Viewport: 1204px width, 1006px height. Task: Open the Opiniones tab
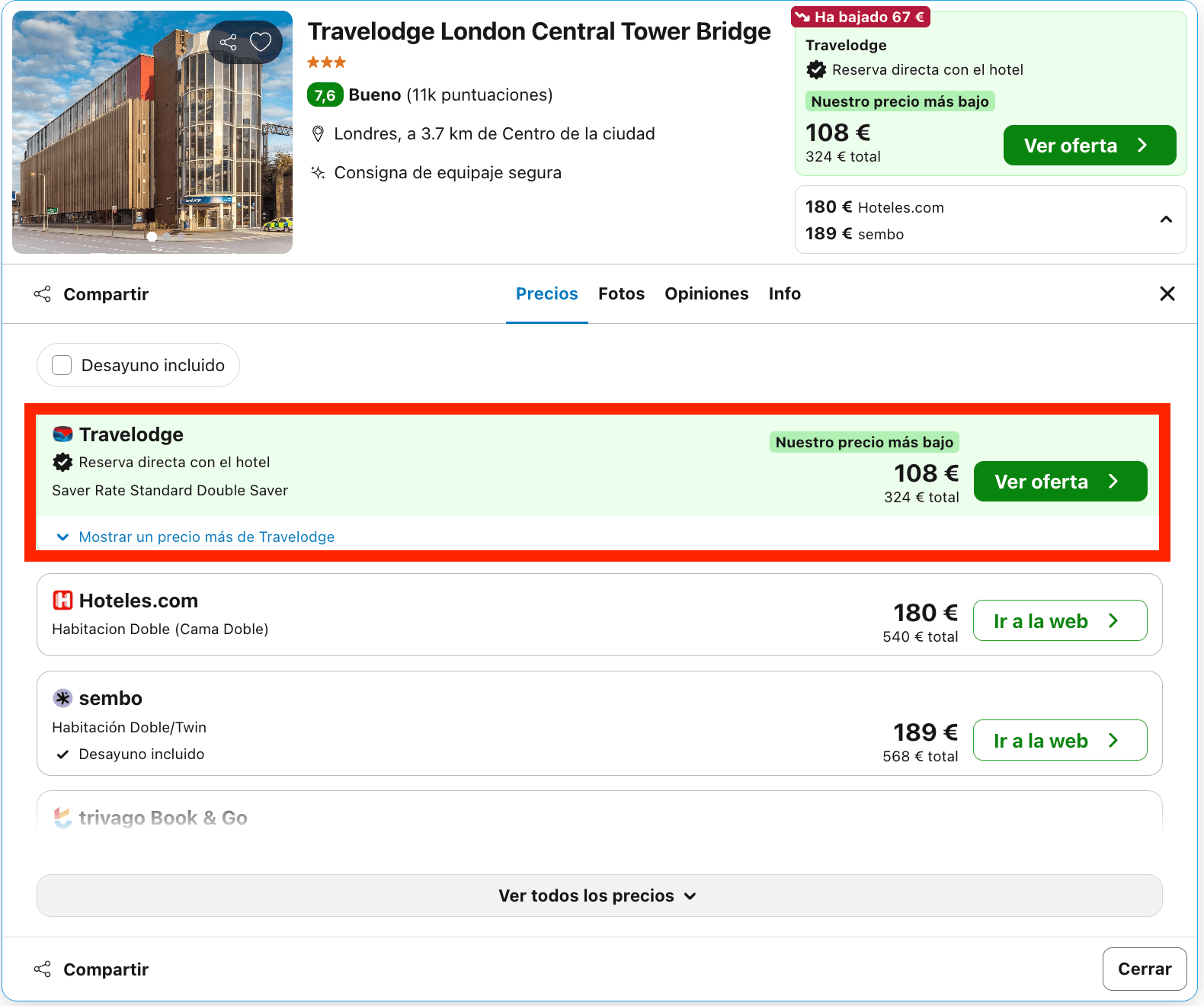click(706, 294)
